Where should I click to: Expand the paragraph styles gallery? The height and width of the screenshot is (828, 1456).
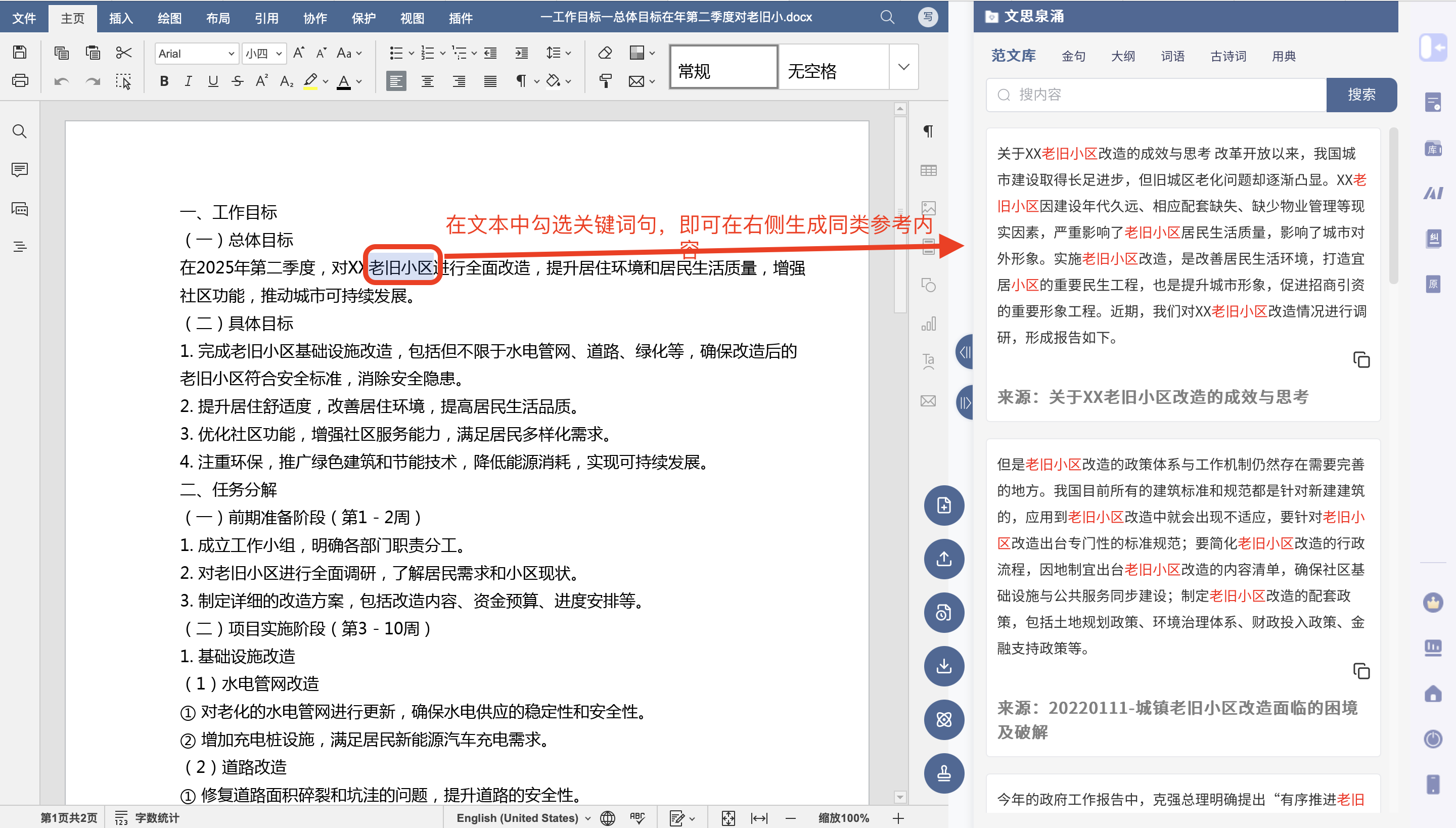tap(903, 67)
